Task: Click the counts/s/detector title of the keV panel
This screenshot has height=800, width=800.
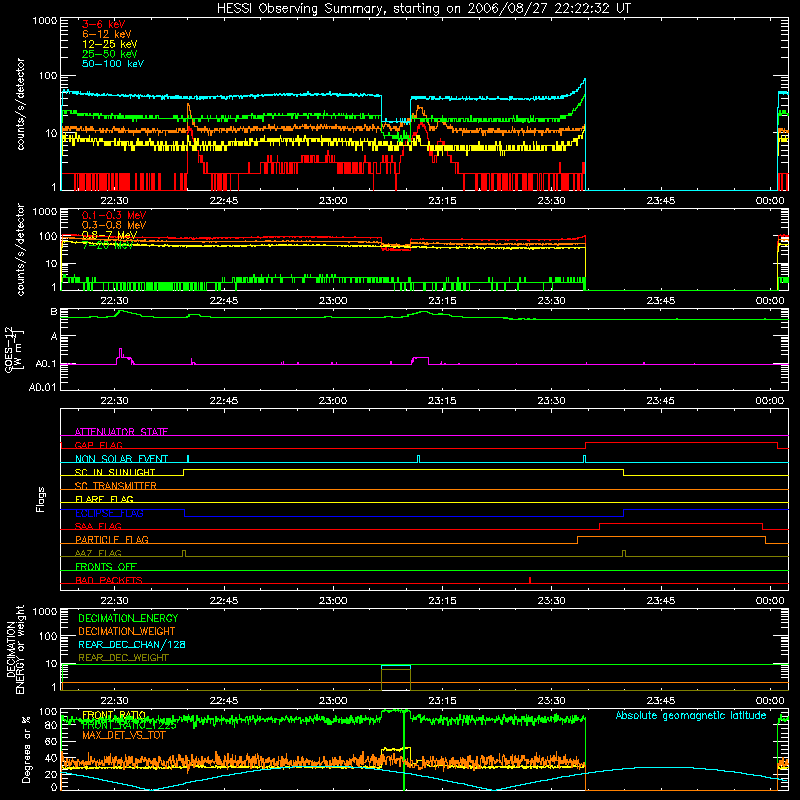Action: (21, 104)
